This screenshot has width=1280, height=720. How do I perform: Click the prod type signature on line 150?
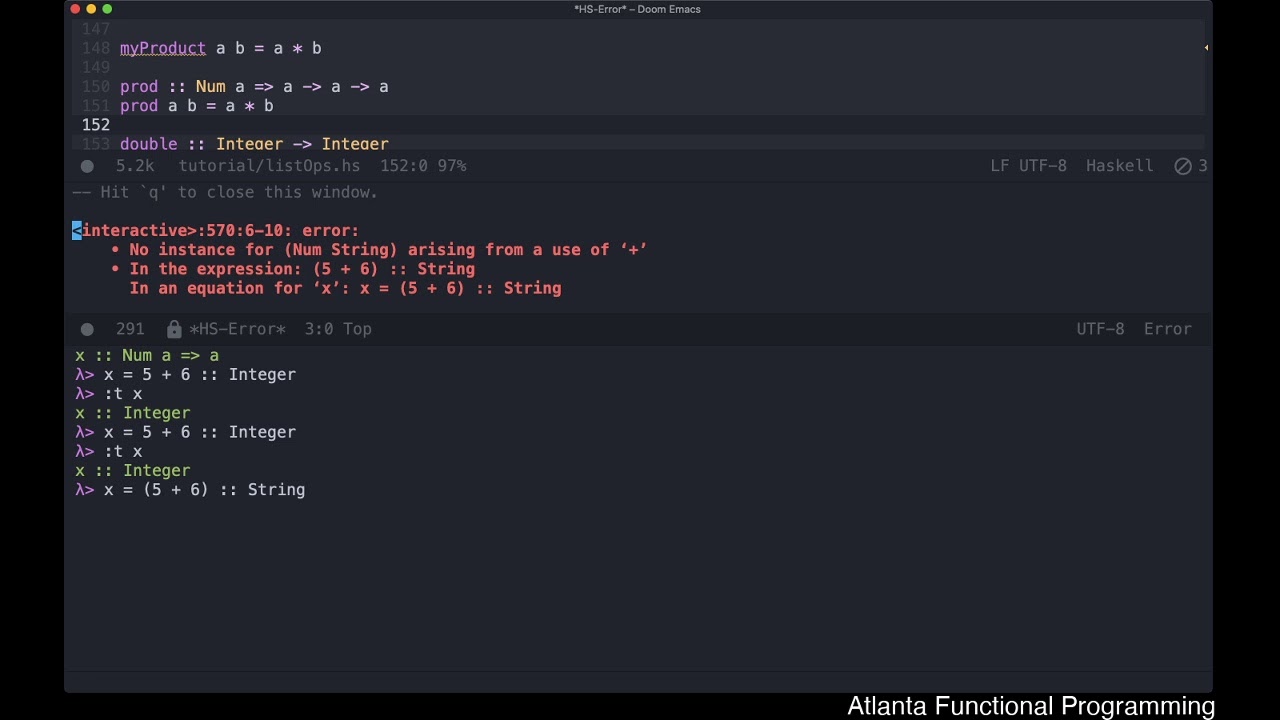tap(254, 87)
